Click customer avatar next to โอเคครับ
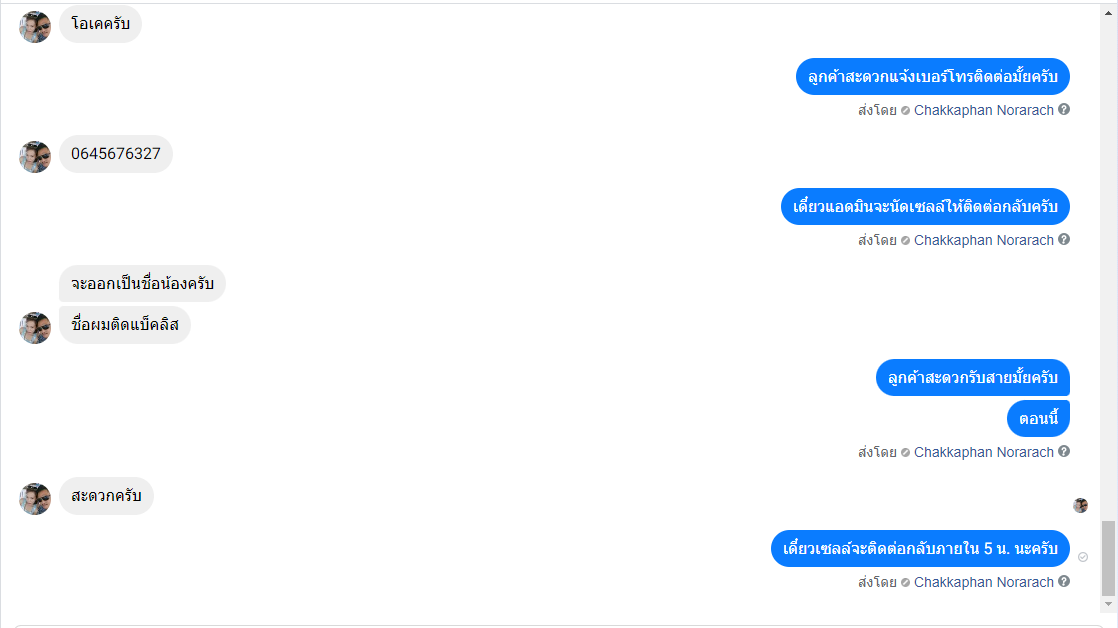Viewport: 1118px width, 628px height. point(35,27)
